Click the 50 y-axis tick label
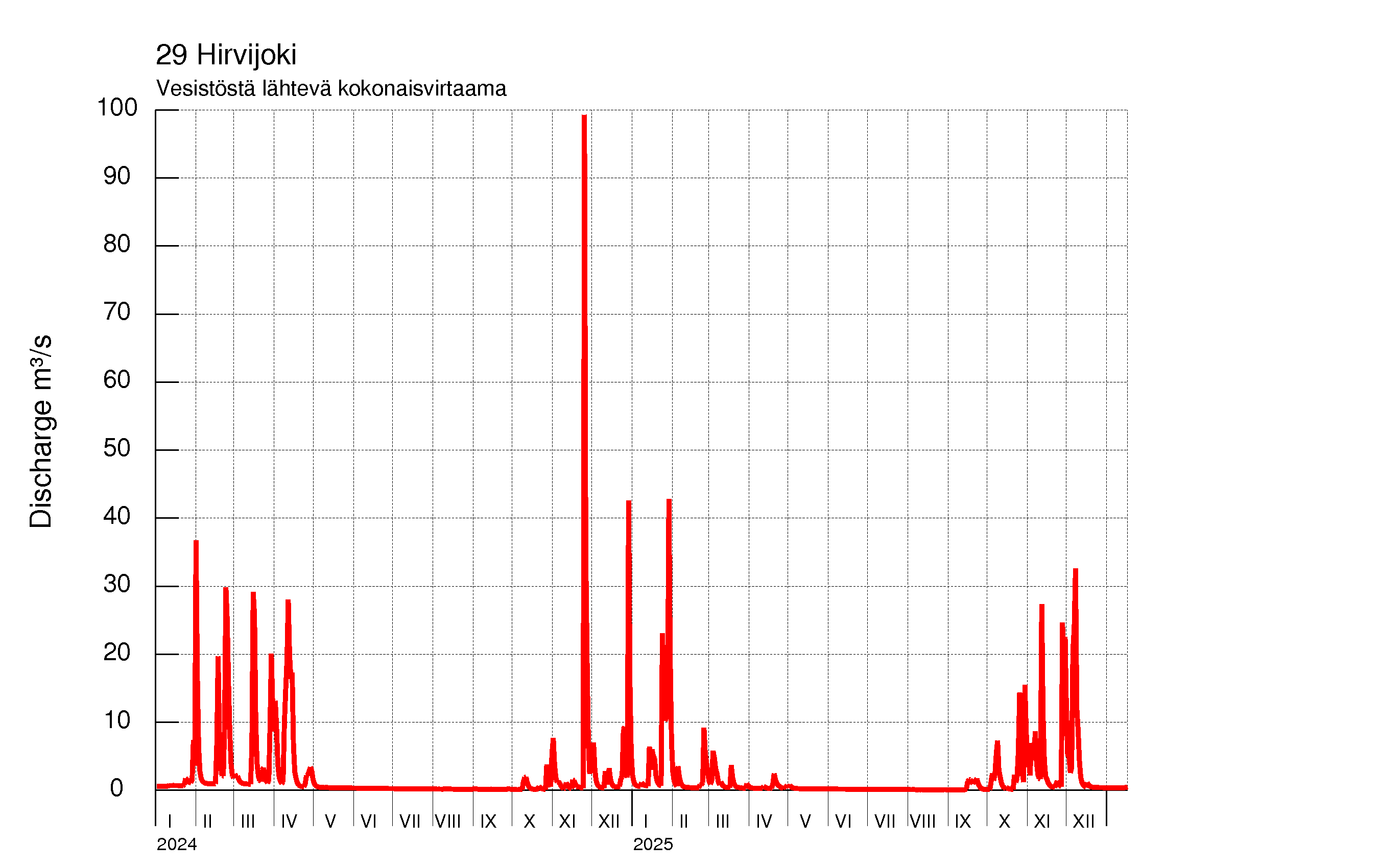 click(117, 448)
